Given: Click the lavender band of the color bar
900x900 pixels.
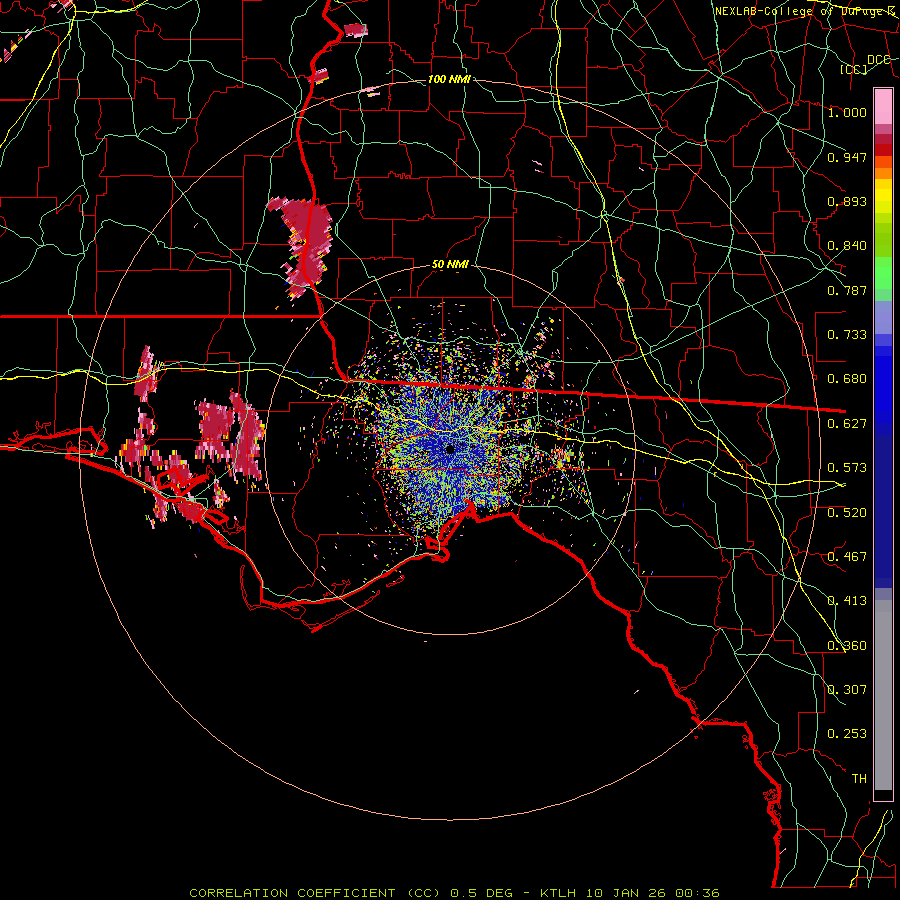Looking at the screenshot, I should [x=883, y=319].
